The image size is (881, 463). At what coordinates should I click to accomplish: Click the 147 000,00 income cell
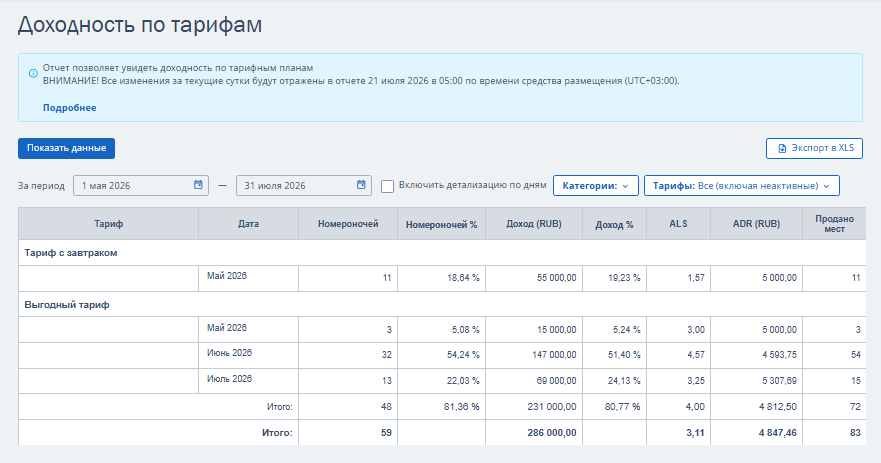534,355
